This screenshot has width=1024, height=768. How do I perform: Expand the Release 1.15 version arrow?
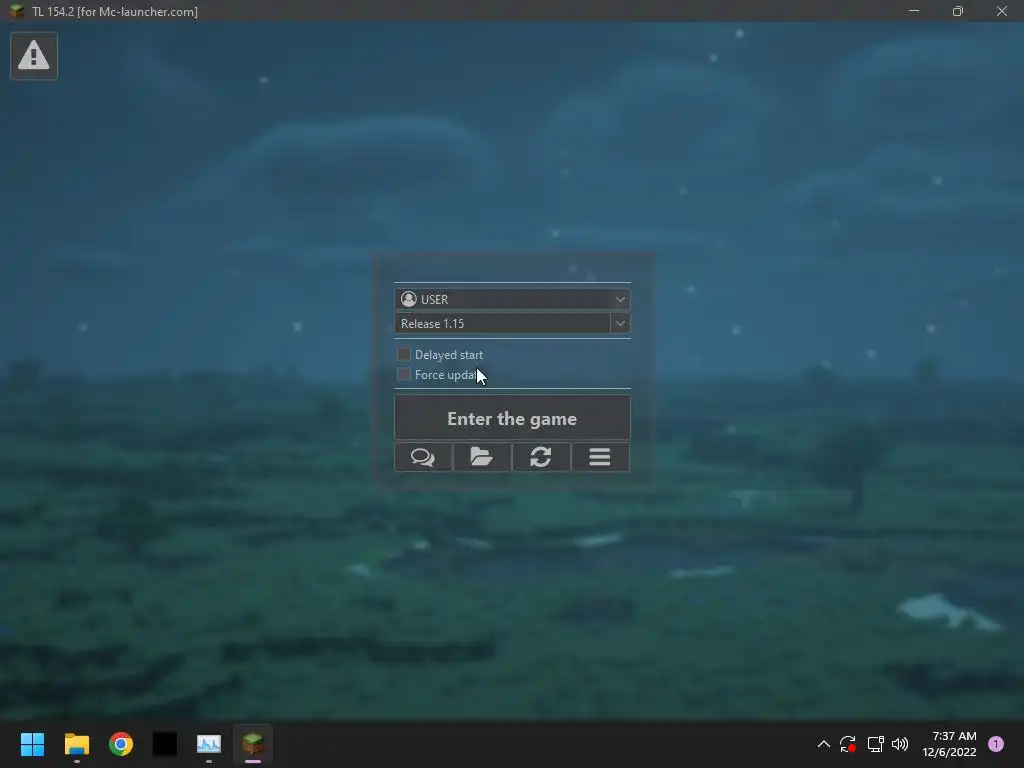pos(620,323)
